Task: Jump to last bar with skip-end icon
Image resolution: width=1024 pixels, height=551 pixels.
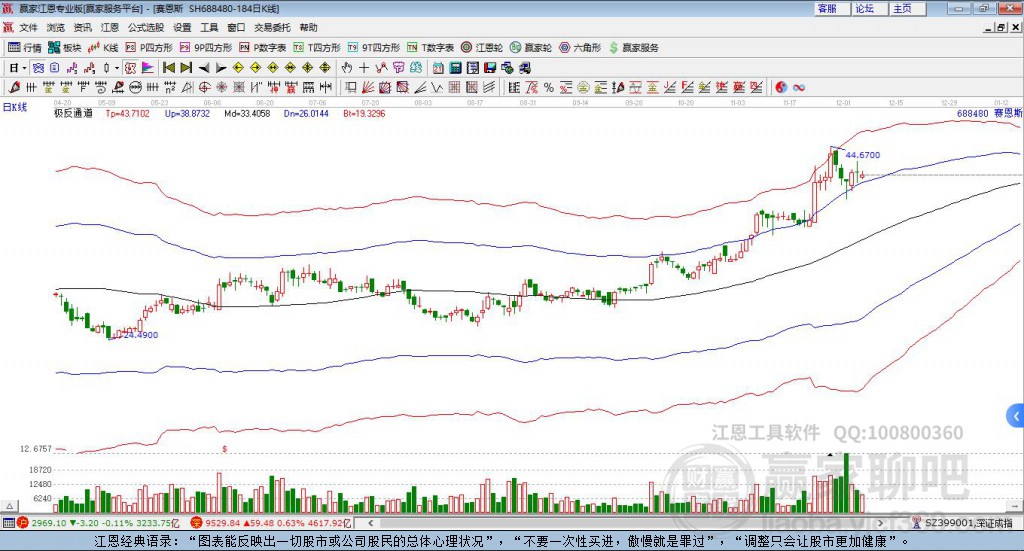Action: pyautogui.click(x=186, y=68)
